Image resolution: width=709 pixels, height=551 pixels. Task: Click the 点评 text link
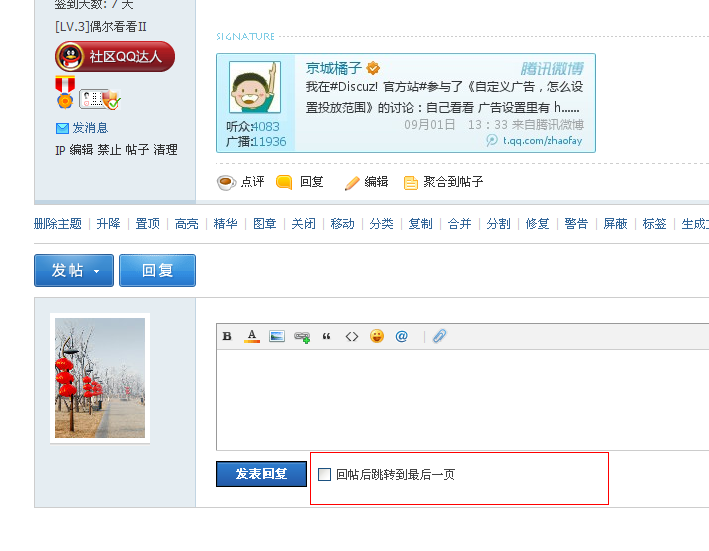tap(252, 182)
